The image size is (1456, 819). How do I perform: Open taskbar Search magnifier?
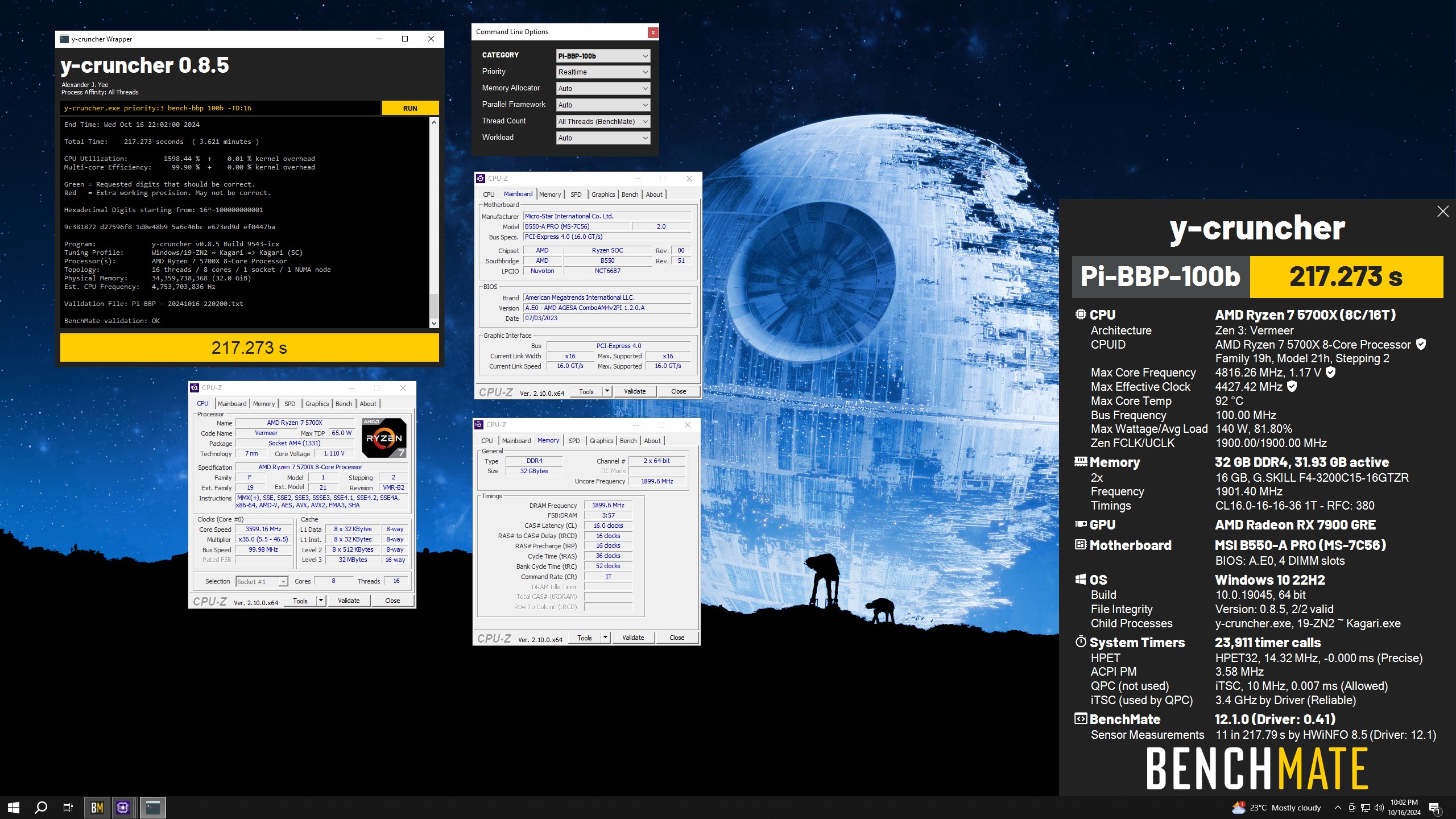(41, 808)
